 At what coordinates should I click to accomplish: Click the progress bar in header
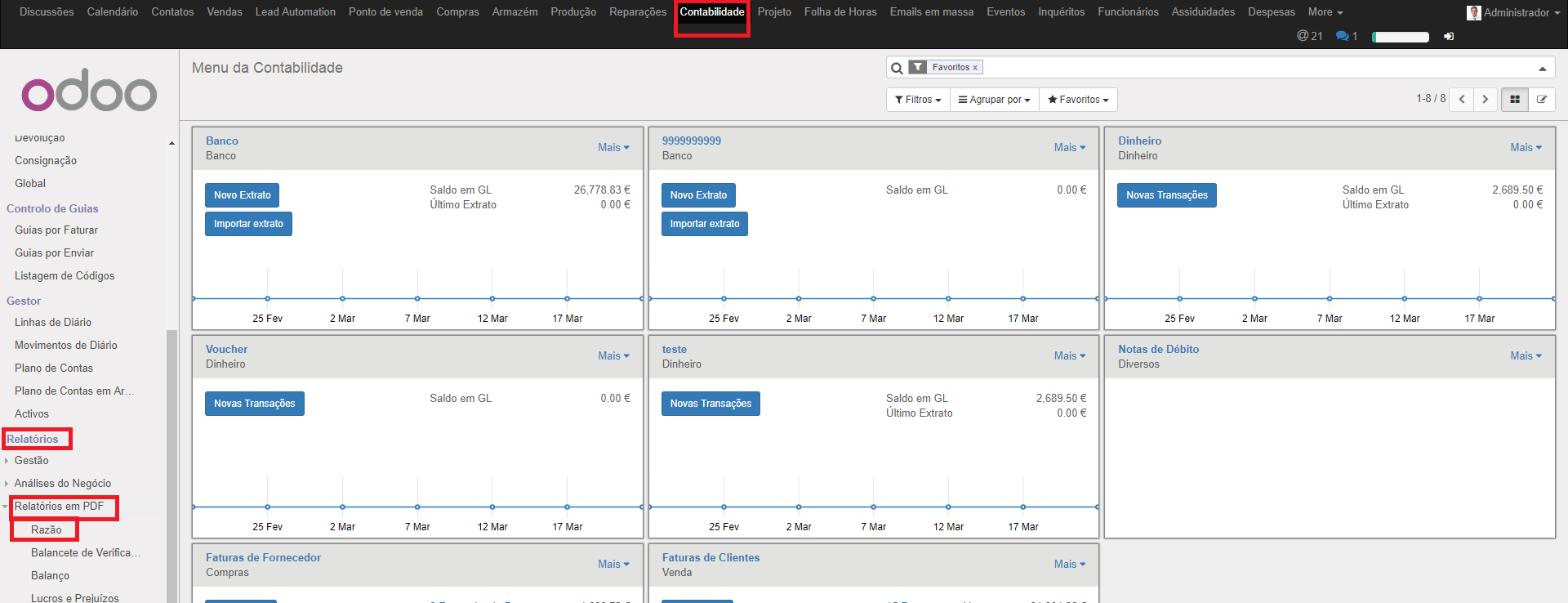coord(1400,37)
